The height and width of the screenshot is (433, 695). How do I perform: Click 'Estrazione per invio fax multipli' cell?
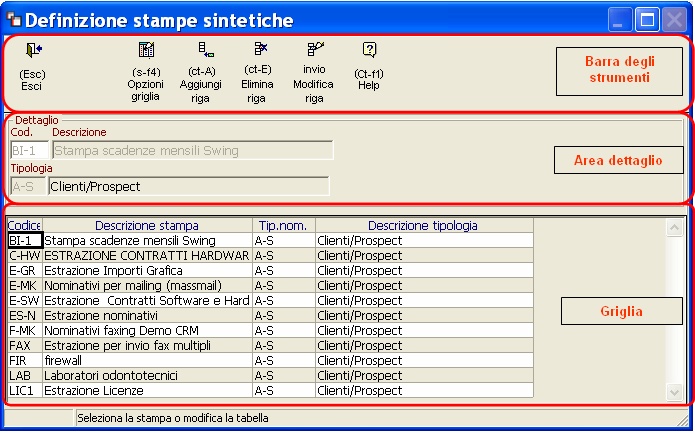click(147, 346)
